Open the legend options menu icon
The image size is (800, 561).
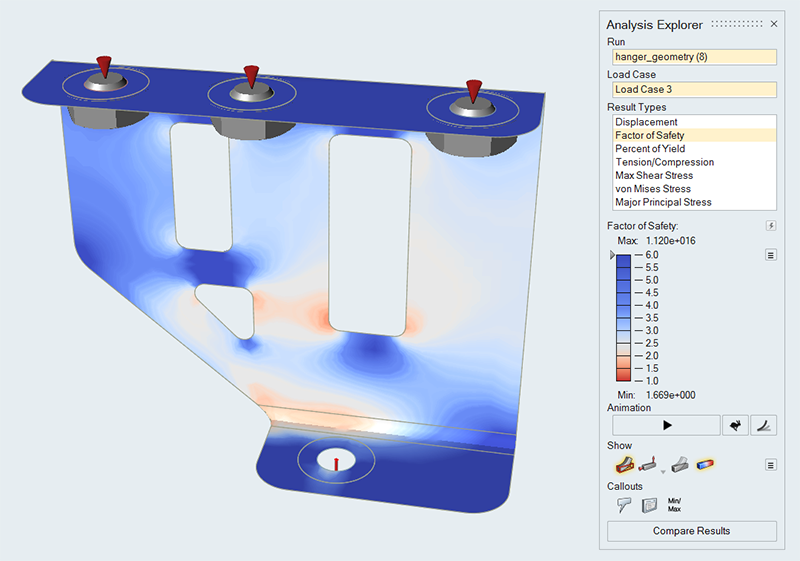771,255
